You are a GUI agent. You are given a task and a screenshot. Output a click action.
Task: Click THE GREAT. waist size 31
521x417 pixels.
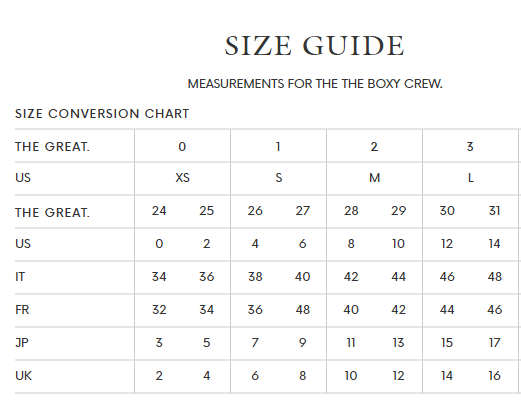(x=494, y=211)
